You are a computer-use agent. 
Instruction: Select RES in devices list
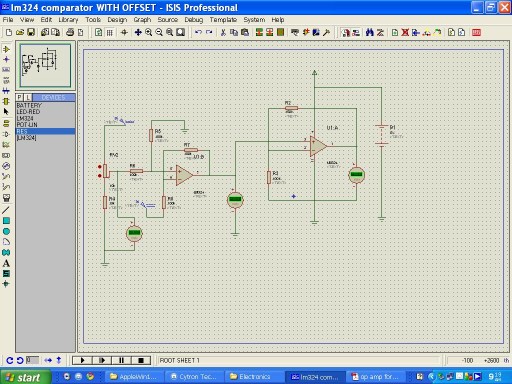[45, 131]
